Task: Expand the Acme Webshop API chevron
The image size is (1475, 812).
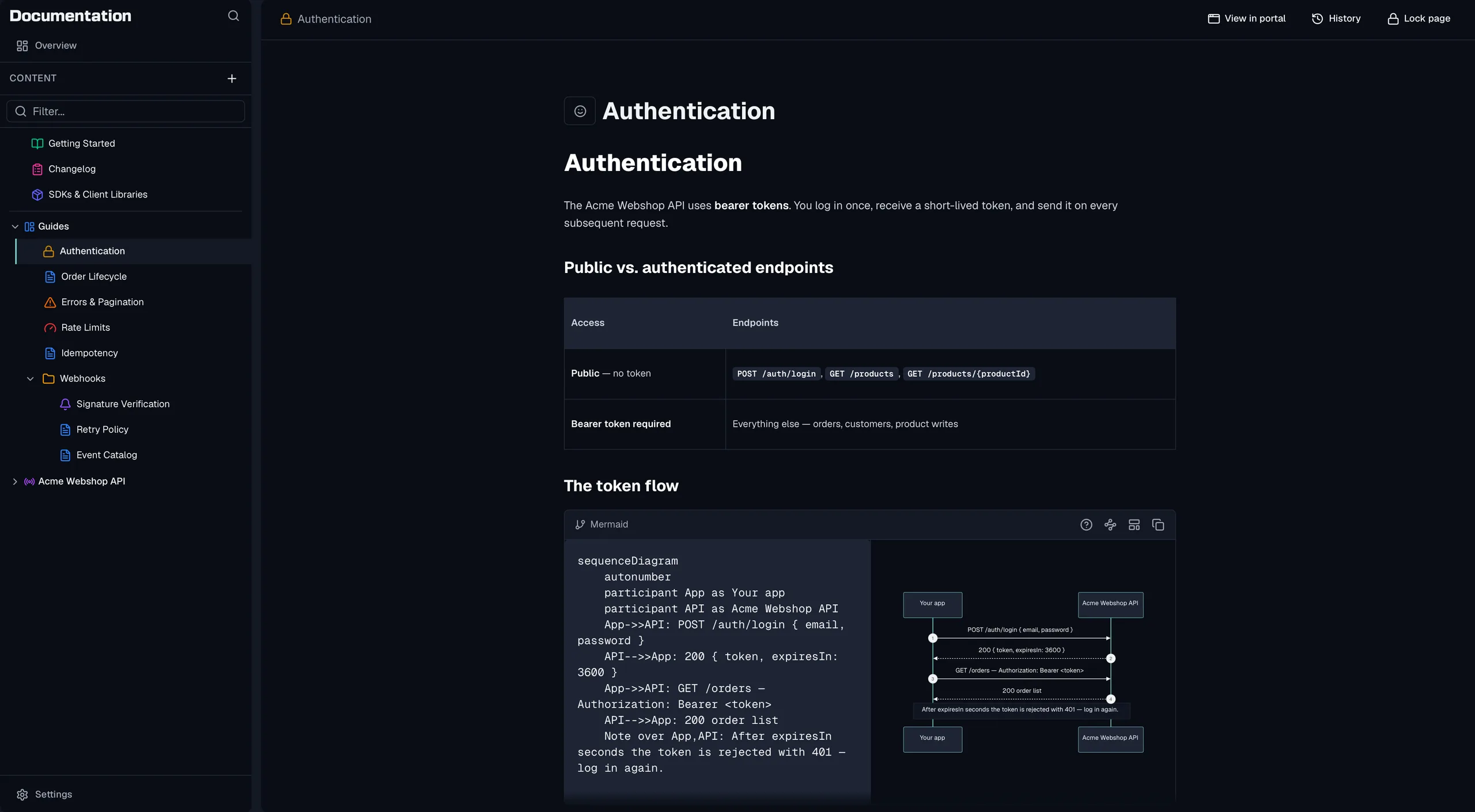Action: (15, 481)
